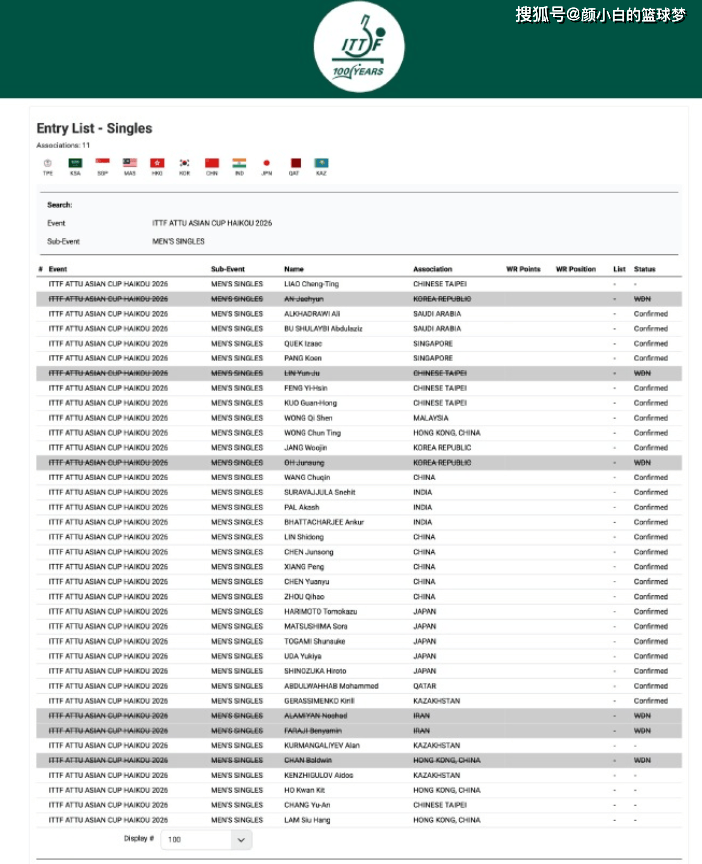Click the Singapore SGP flag icon
Viewport: 702px width, 864px height.
(102, 163)
